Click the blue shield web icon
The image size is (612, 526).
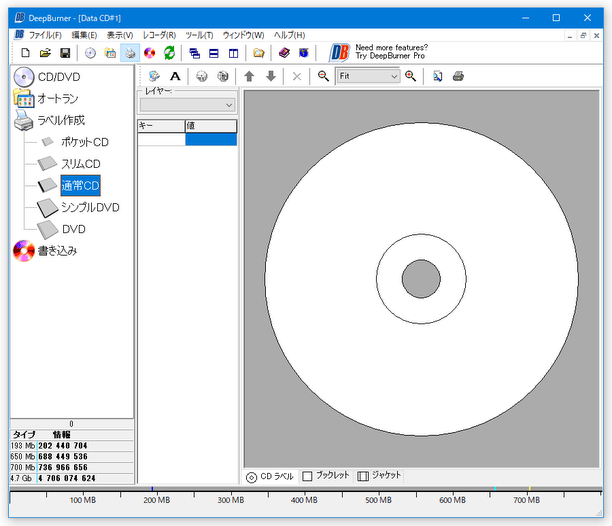pyautogui.click(x=304, y=53)
